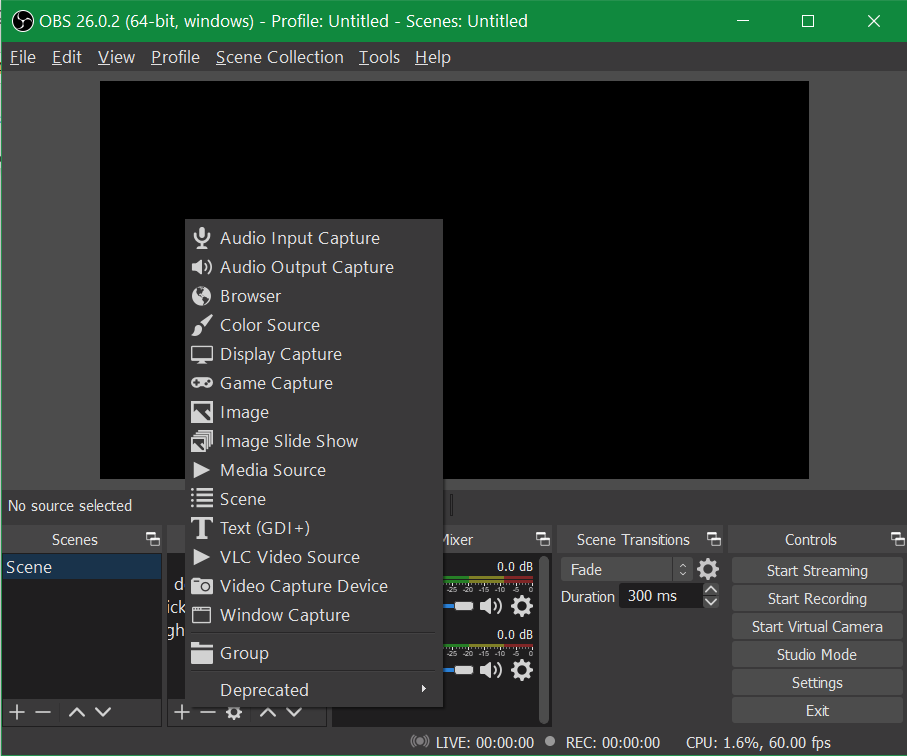Open the File menu
This screenshot has width=907, height=756.
click(23, 57)
